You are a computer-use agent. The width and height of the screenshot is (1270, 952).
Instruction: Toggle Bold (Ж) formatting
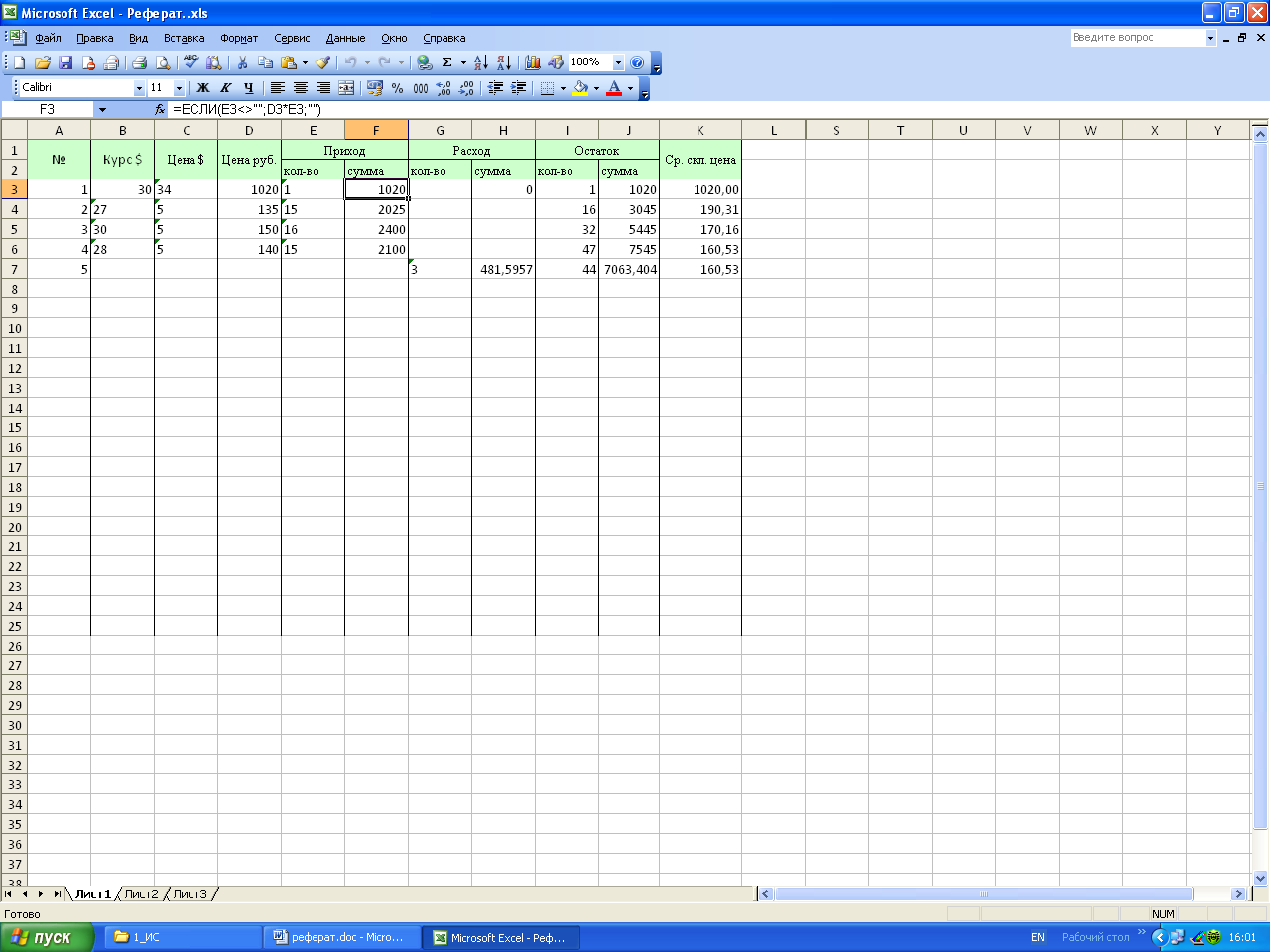point(203,88)
